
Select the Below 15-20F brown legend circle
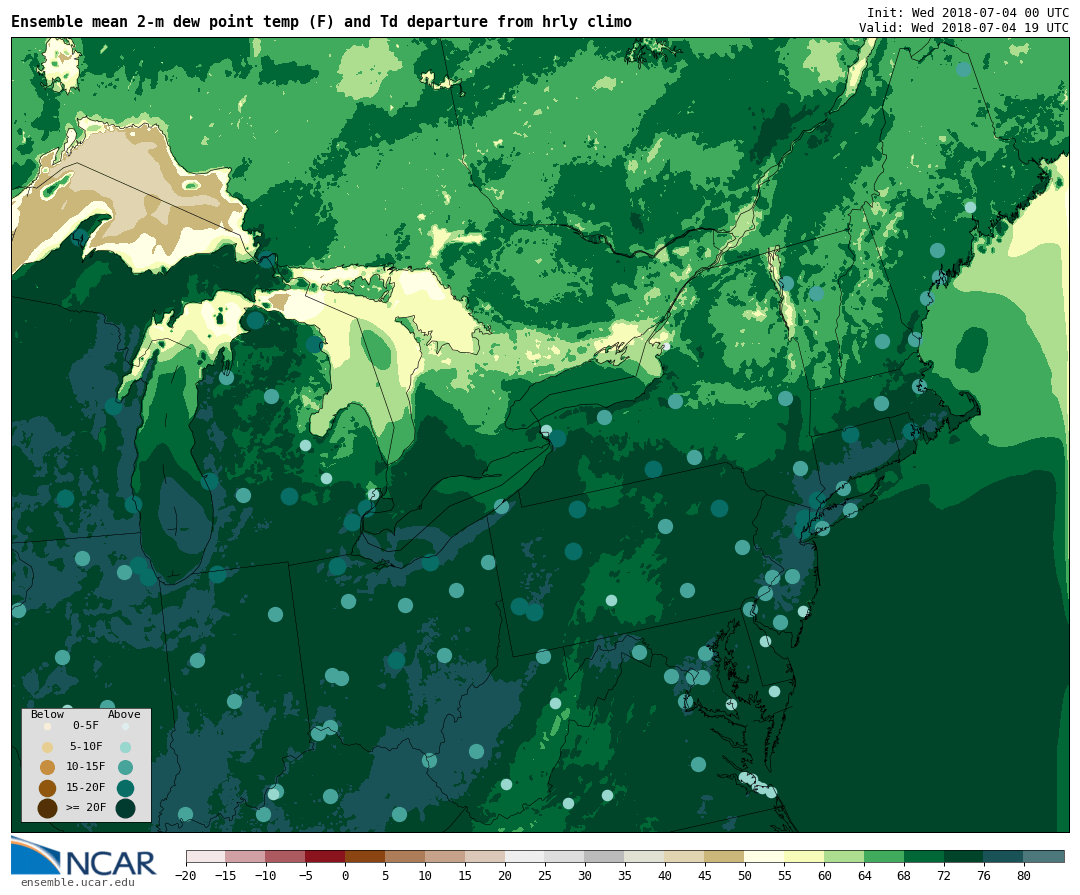tap(48, 788)
